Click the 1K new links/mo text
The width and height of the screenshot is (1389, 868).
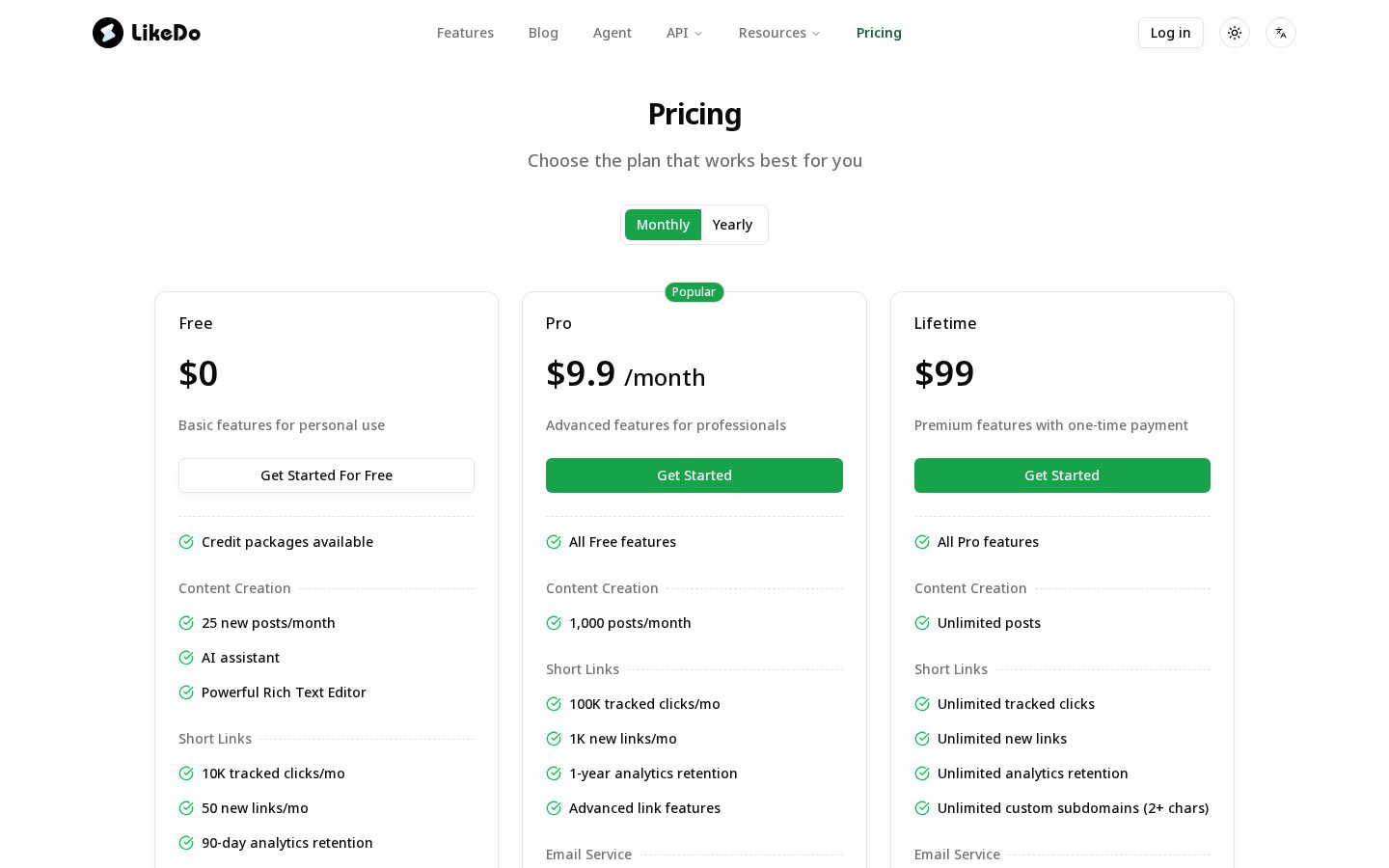[623, 739]
